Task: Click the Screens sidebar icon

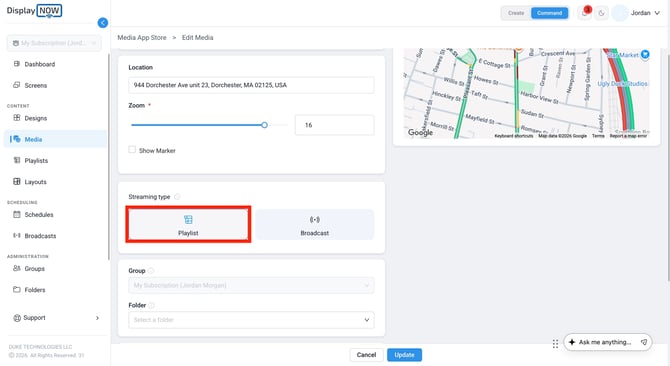Action: (x=17, y=85)
